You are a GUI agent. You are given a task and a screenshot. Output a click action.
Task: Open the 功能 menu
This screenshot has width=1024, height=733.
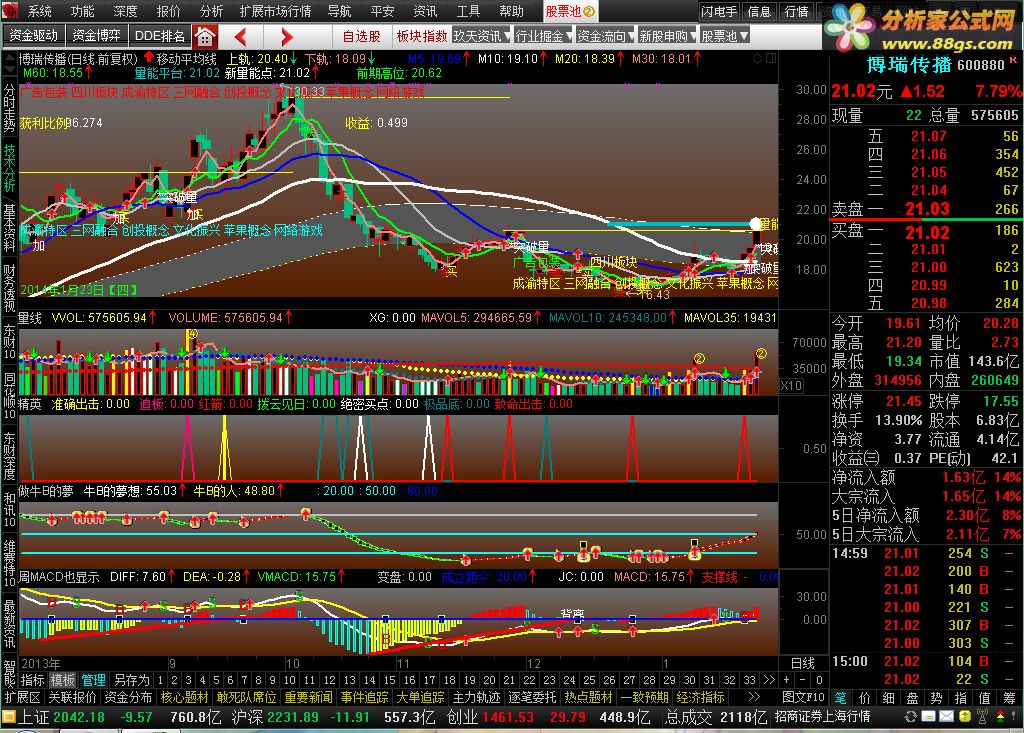click(82, 11)
